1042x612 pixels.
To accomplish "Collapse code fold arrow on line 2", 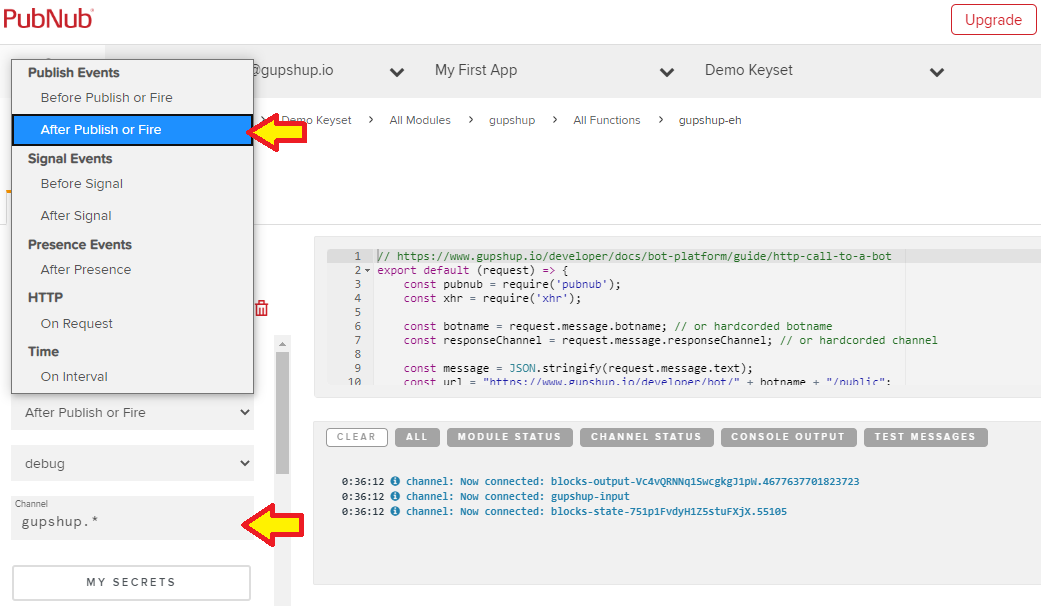I will tap(367, 270).
